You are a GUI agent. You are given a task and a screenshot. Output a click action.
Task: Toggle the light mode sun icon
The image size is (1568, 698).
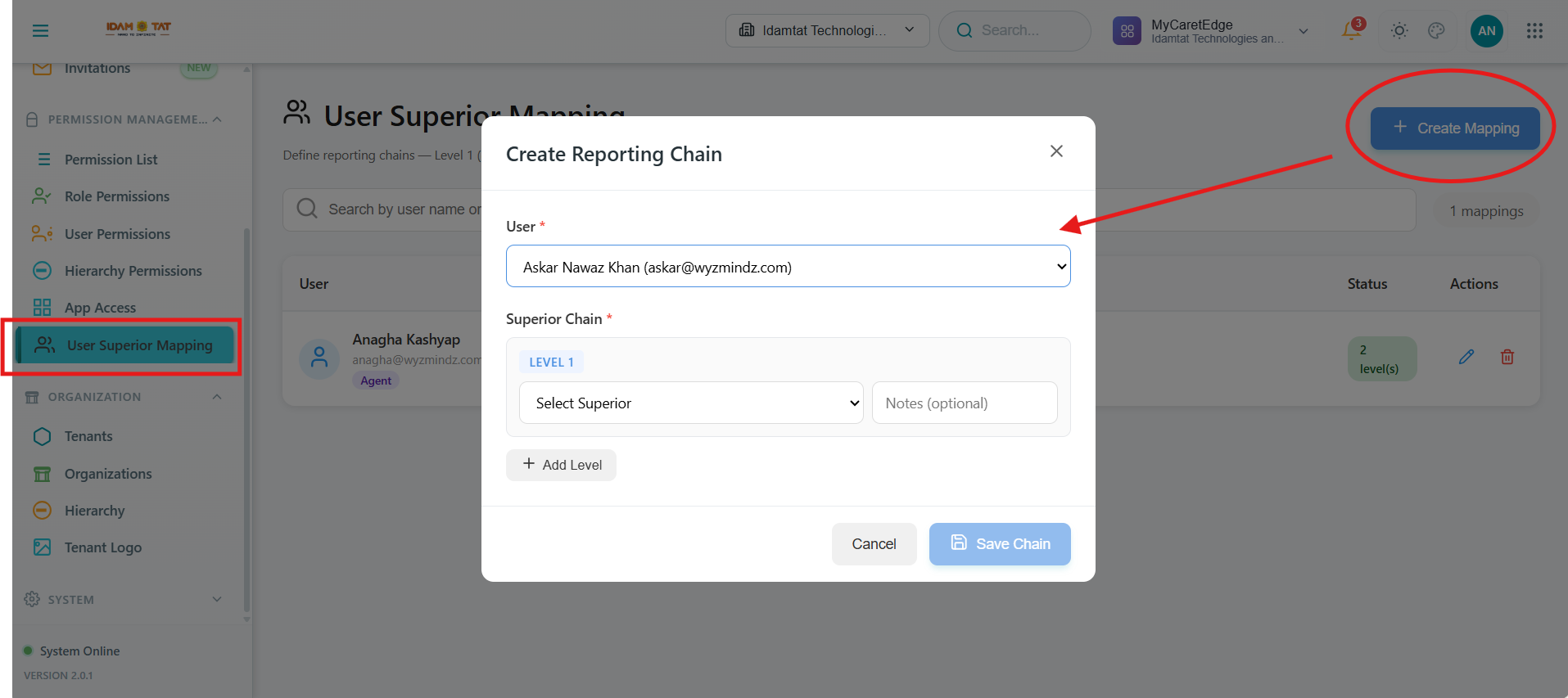(1399, 31)
